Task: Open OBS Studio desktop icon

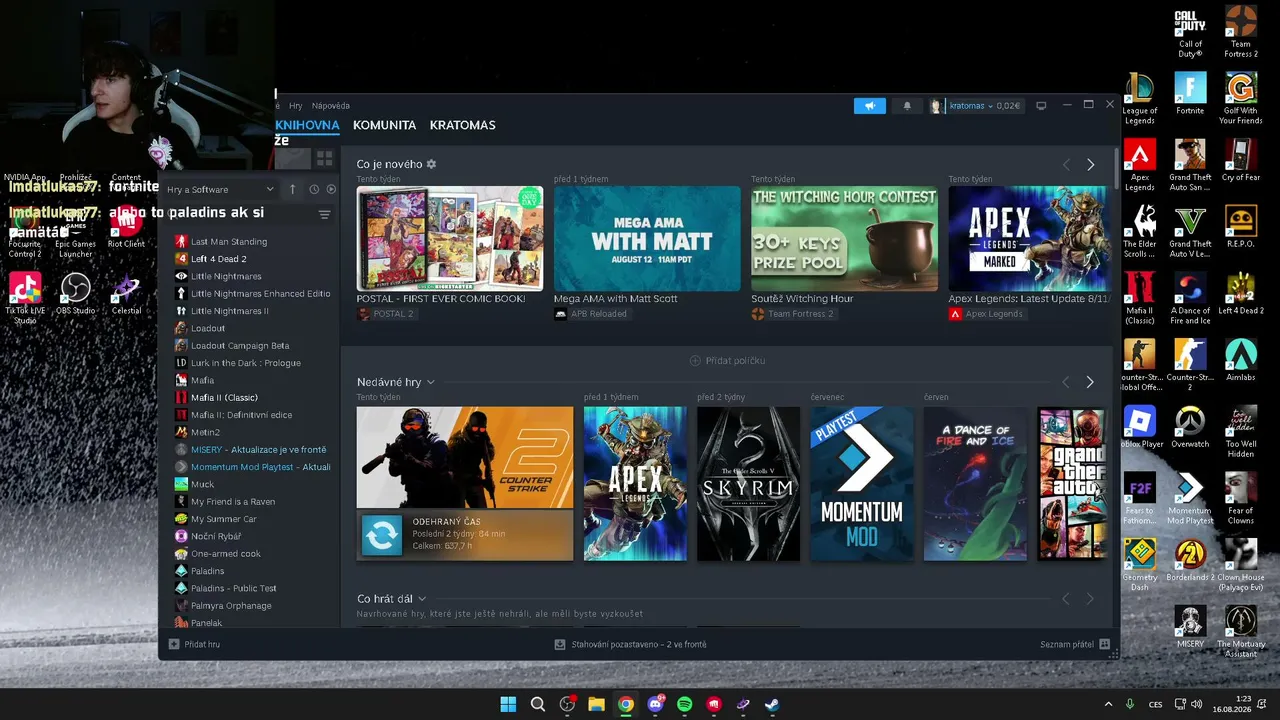Action: (x=76, y=294)
